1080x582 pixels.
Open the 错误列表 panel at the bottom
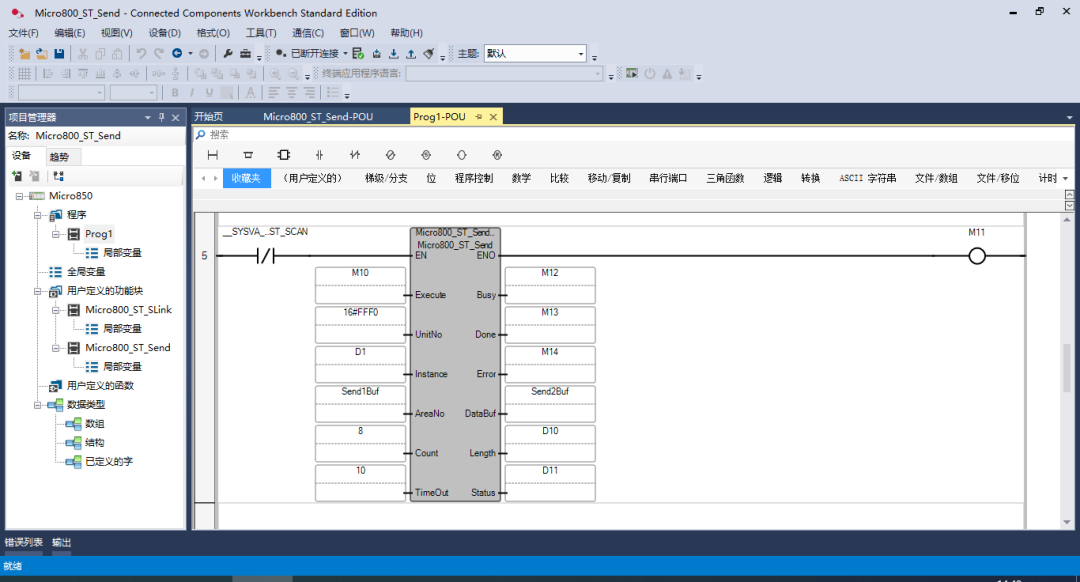coord(24,542)
